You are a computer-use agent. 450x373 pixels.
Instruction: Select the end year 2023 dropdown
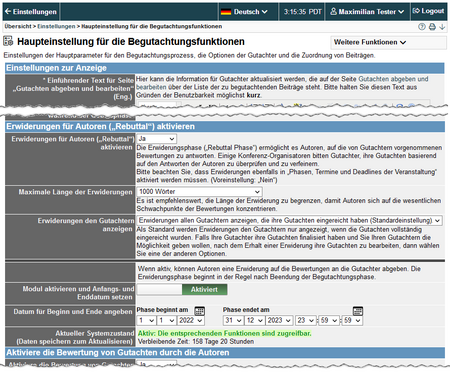pos(279,320)
